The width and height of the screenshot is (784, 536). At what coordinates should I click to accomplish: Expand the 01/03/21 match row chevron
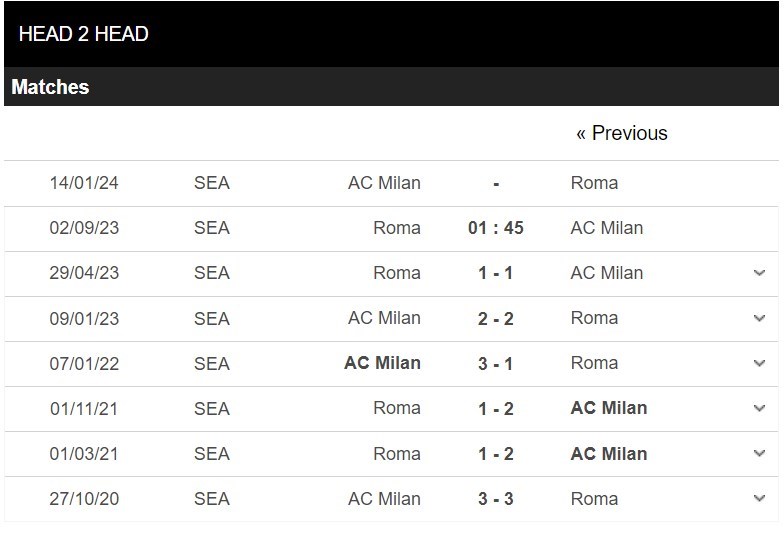[x=759, y=453]
